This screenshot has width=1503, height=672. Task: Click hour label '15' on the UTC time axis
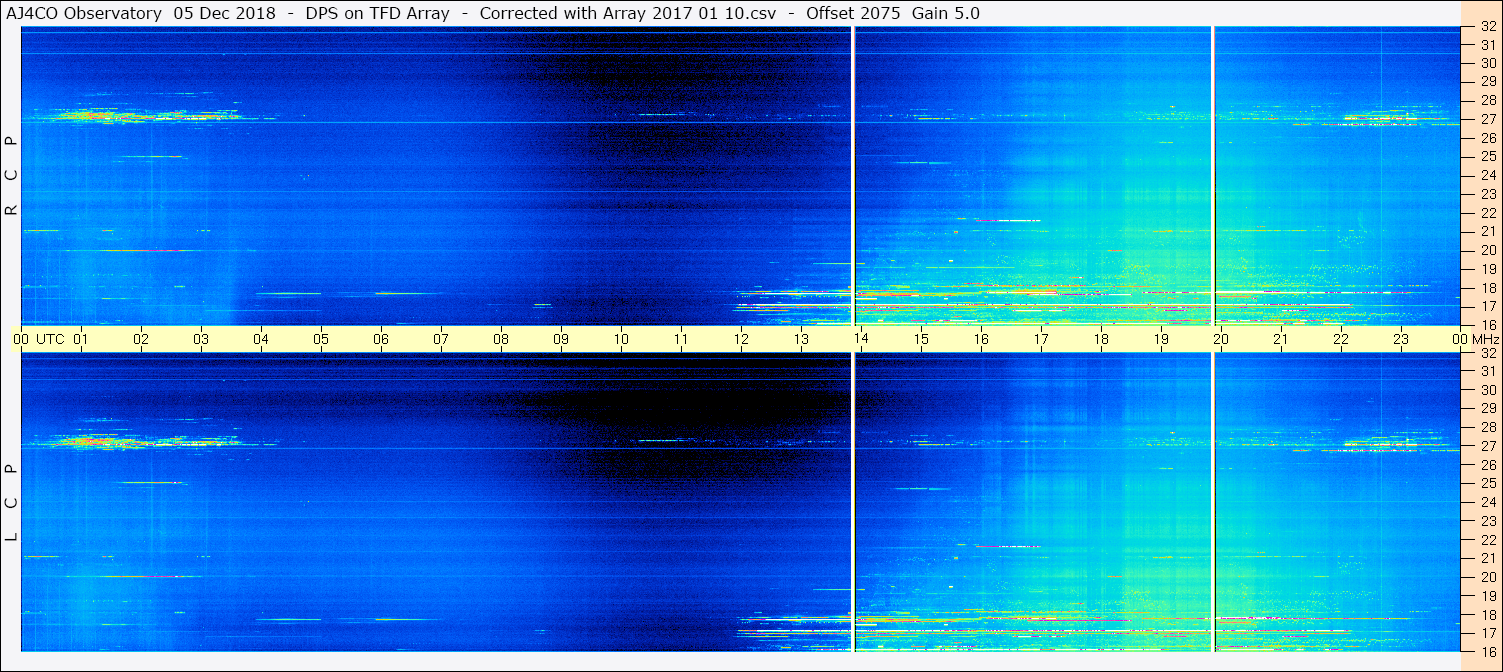coord(921,339)
